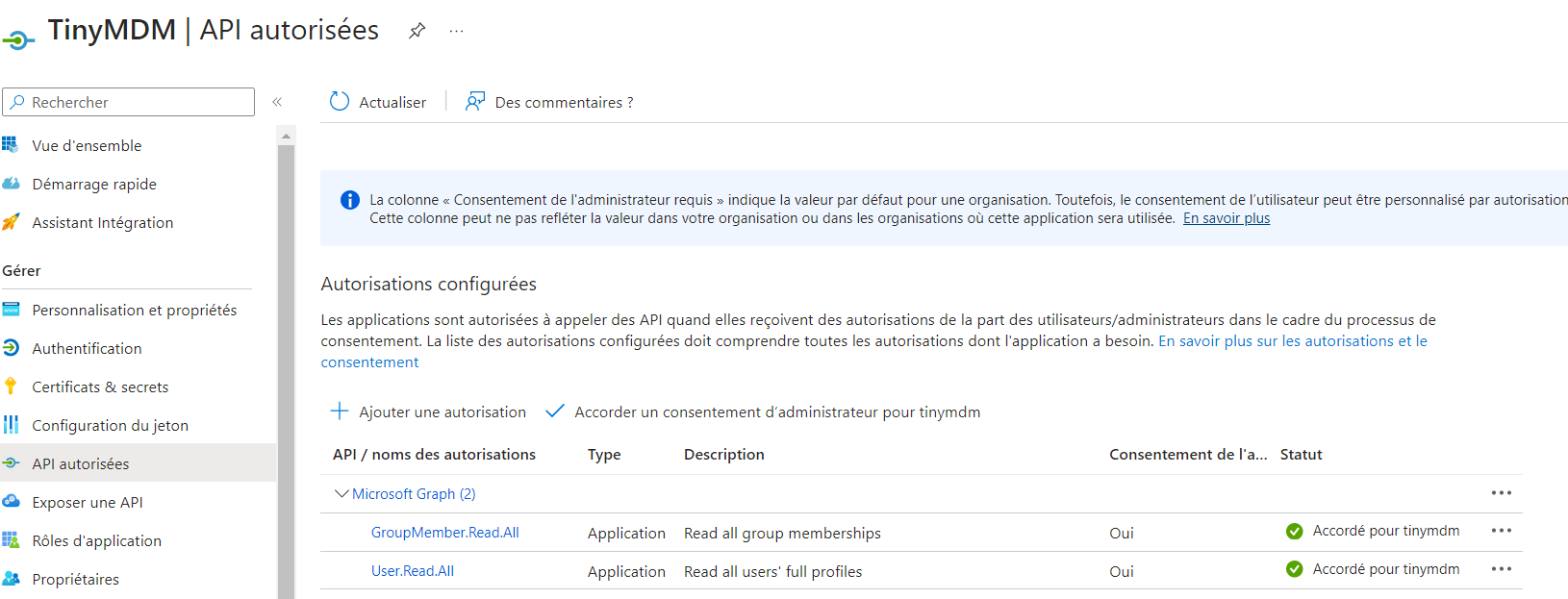Click the sidebar vertical scrollbar
This screenshot has width=1568, height=599.
[286, 370]
